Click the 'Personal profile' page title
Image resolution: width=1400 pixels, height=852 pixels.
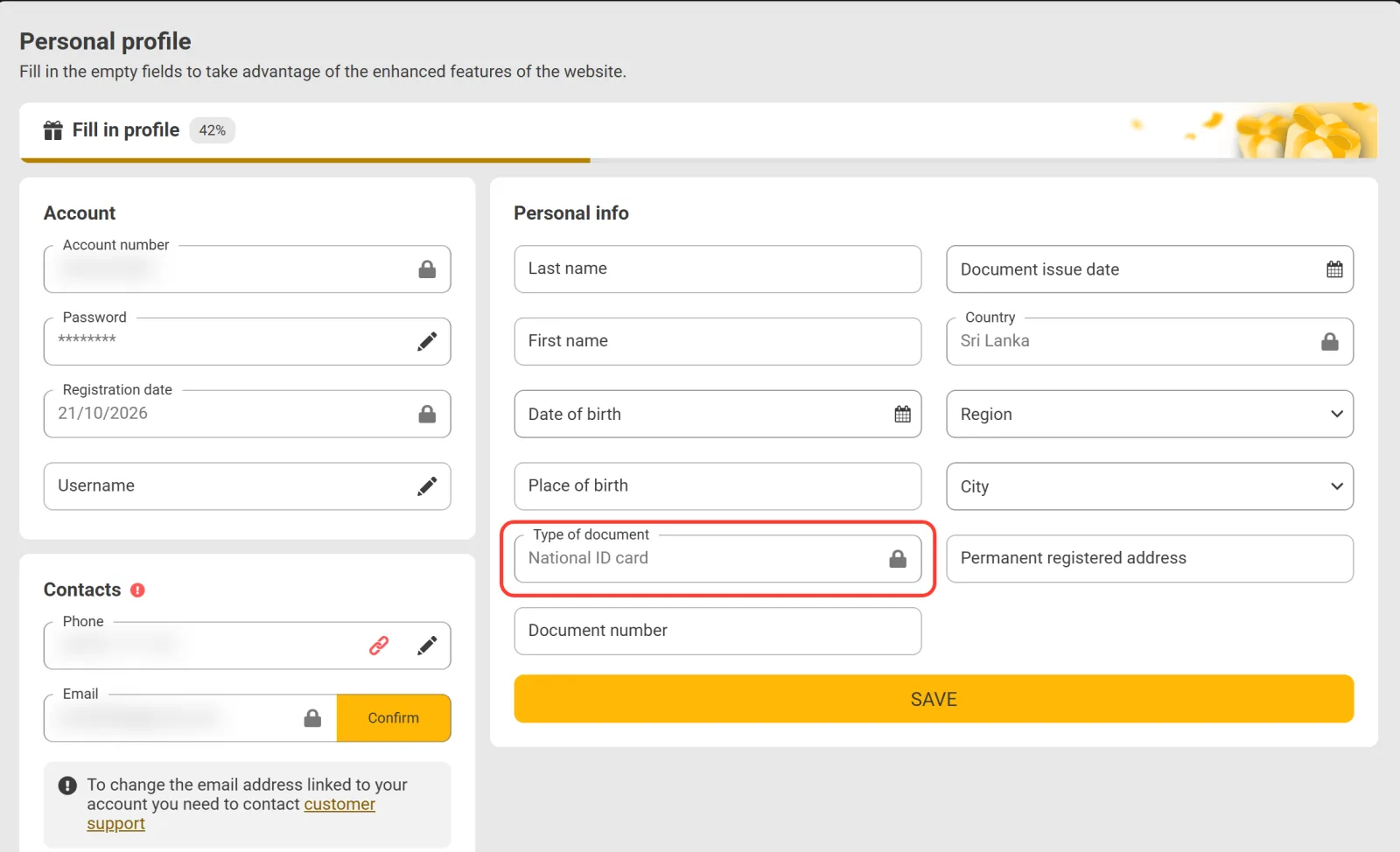click(105, 41)
